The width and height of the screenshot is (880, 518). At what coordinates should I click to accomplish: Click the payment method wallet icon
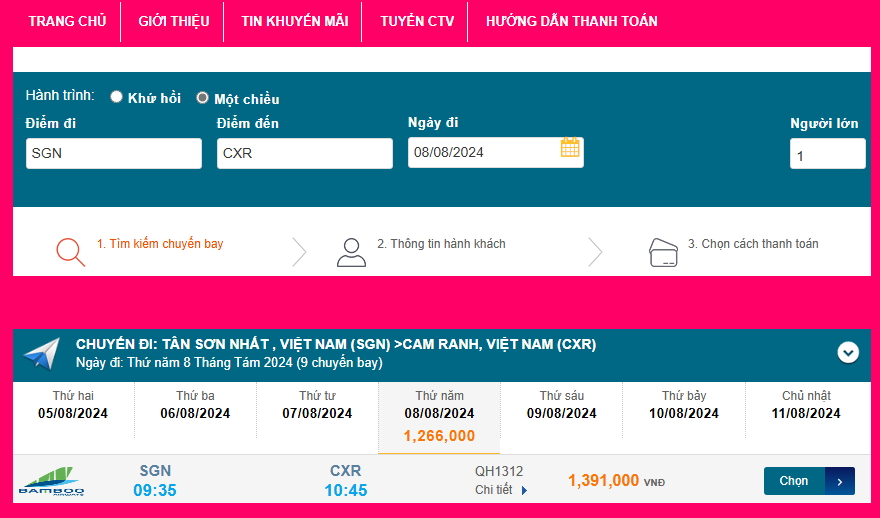pos(664,251)
